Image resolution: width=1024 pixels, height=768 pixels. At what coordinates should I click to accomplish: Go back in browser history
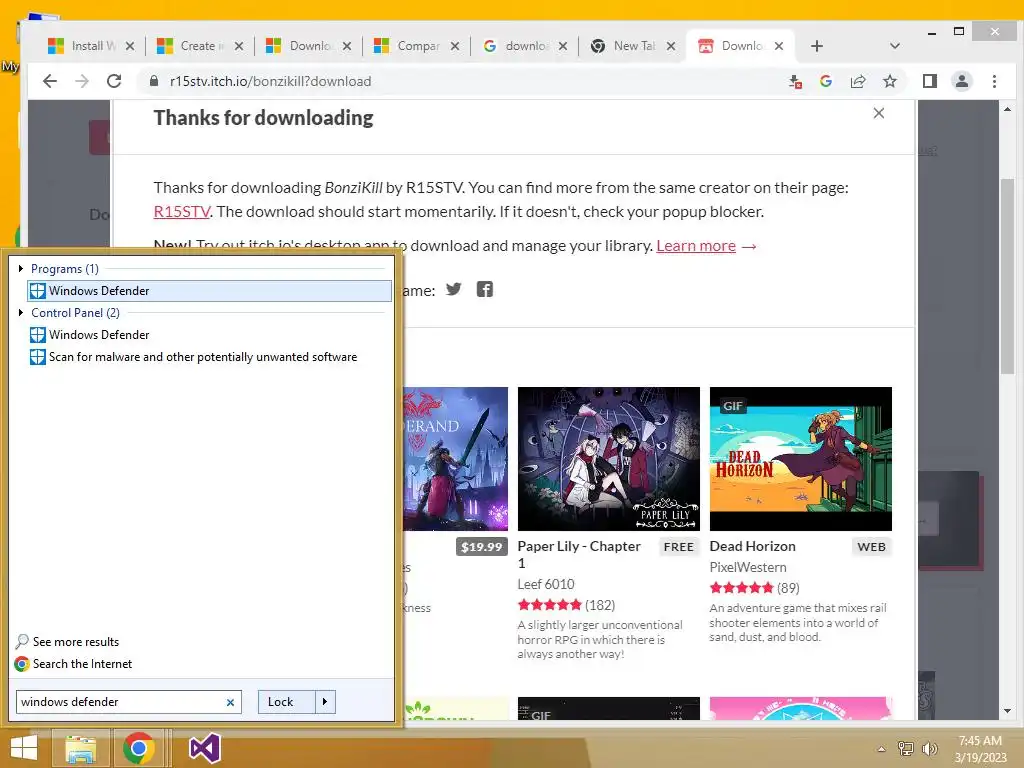(50, 81)
